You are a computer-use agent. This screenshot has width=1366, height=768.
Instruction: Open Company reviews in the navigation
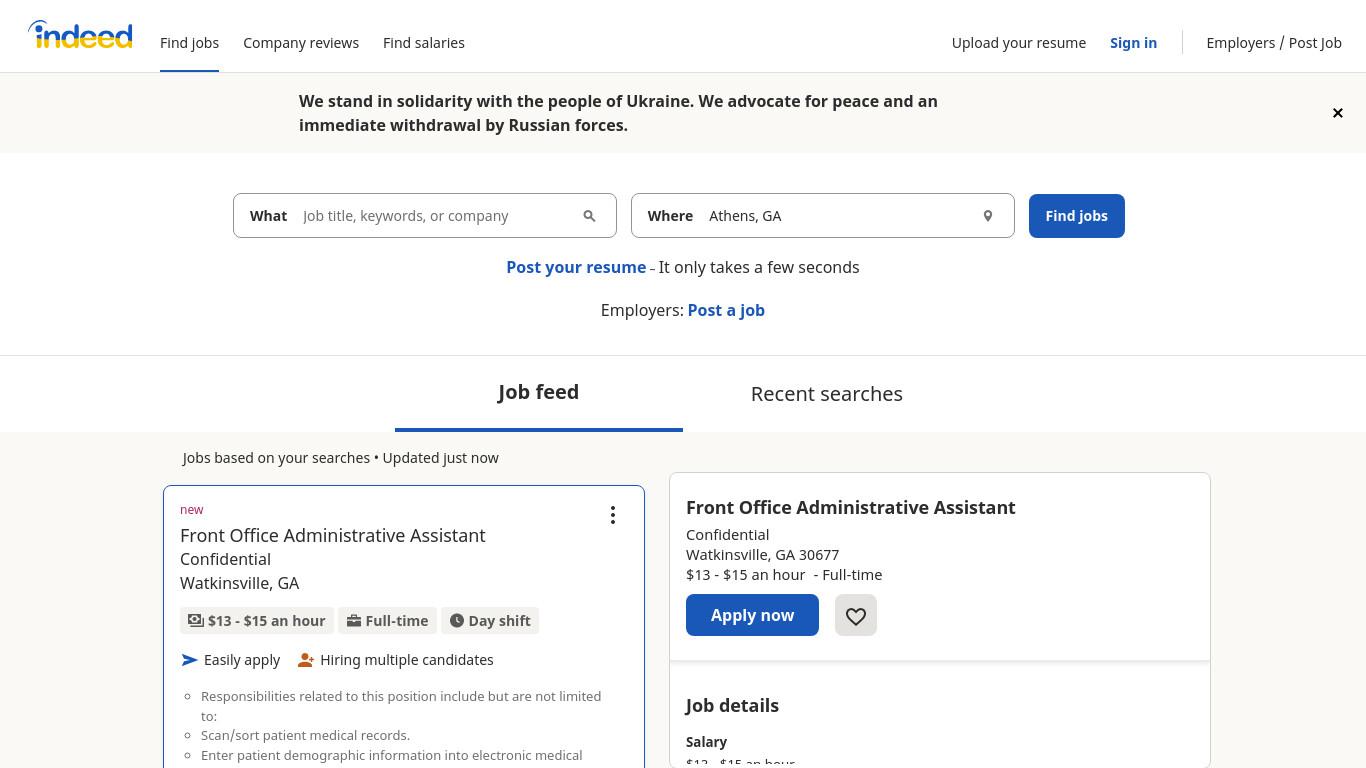coord(301,43)
